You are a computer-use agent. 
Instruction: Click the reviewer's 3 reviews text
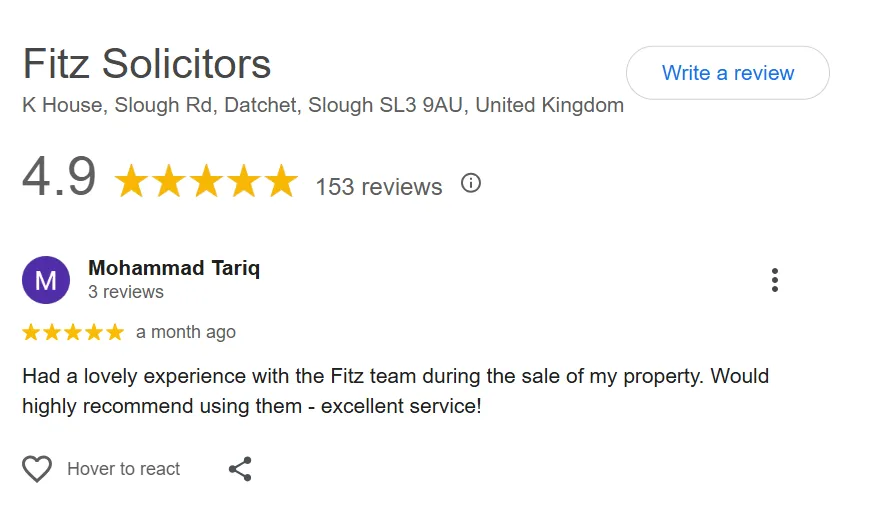point(126,292)
